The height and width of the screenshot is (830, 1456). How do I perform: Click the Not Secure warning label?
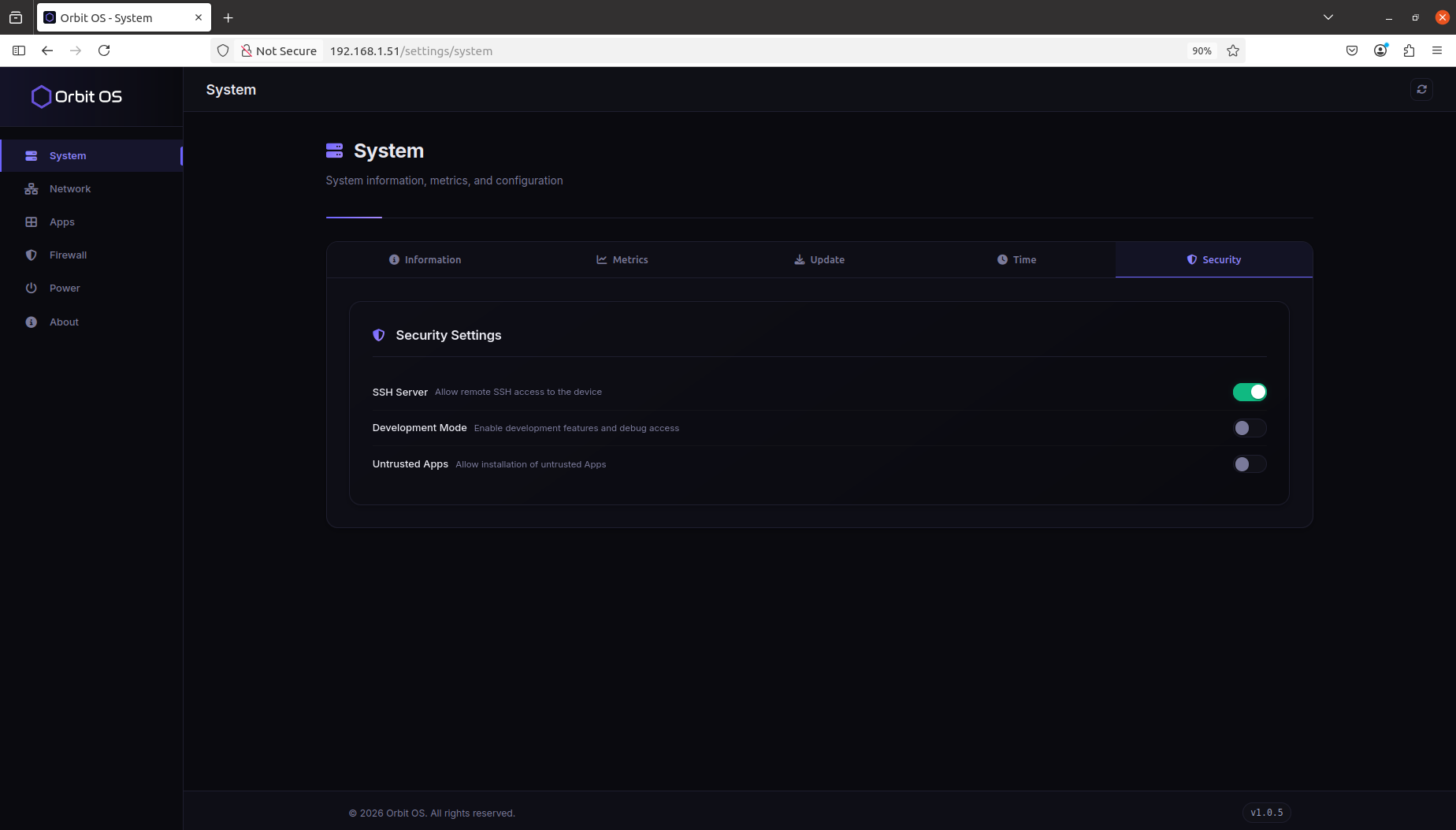(280, 50)
